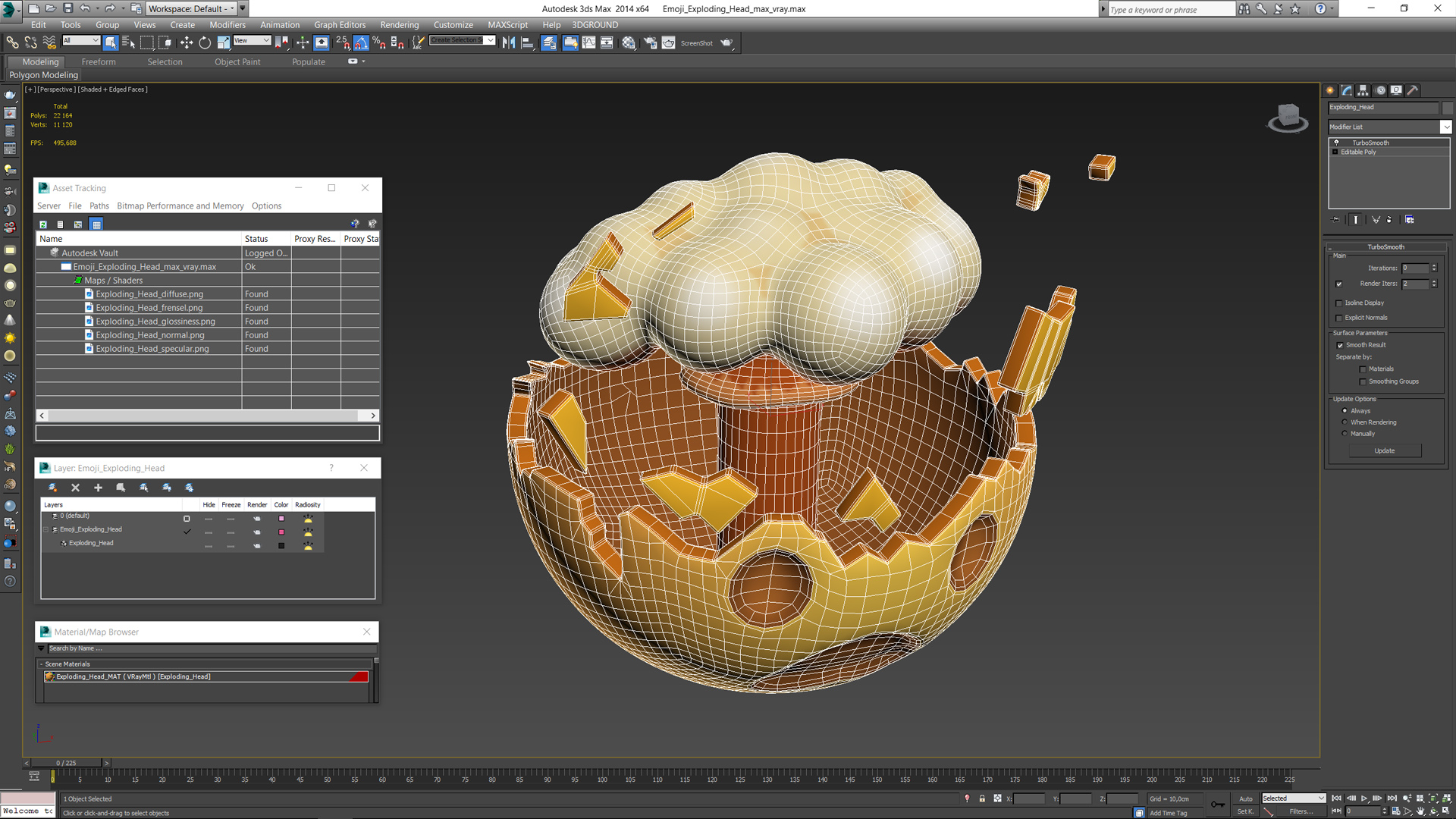The image size is (1456, 819).
Task: Click Pin Stack icon under modifier stack
Action: point(1336,220)
